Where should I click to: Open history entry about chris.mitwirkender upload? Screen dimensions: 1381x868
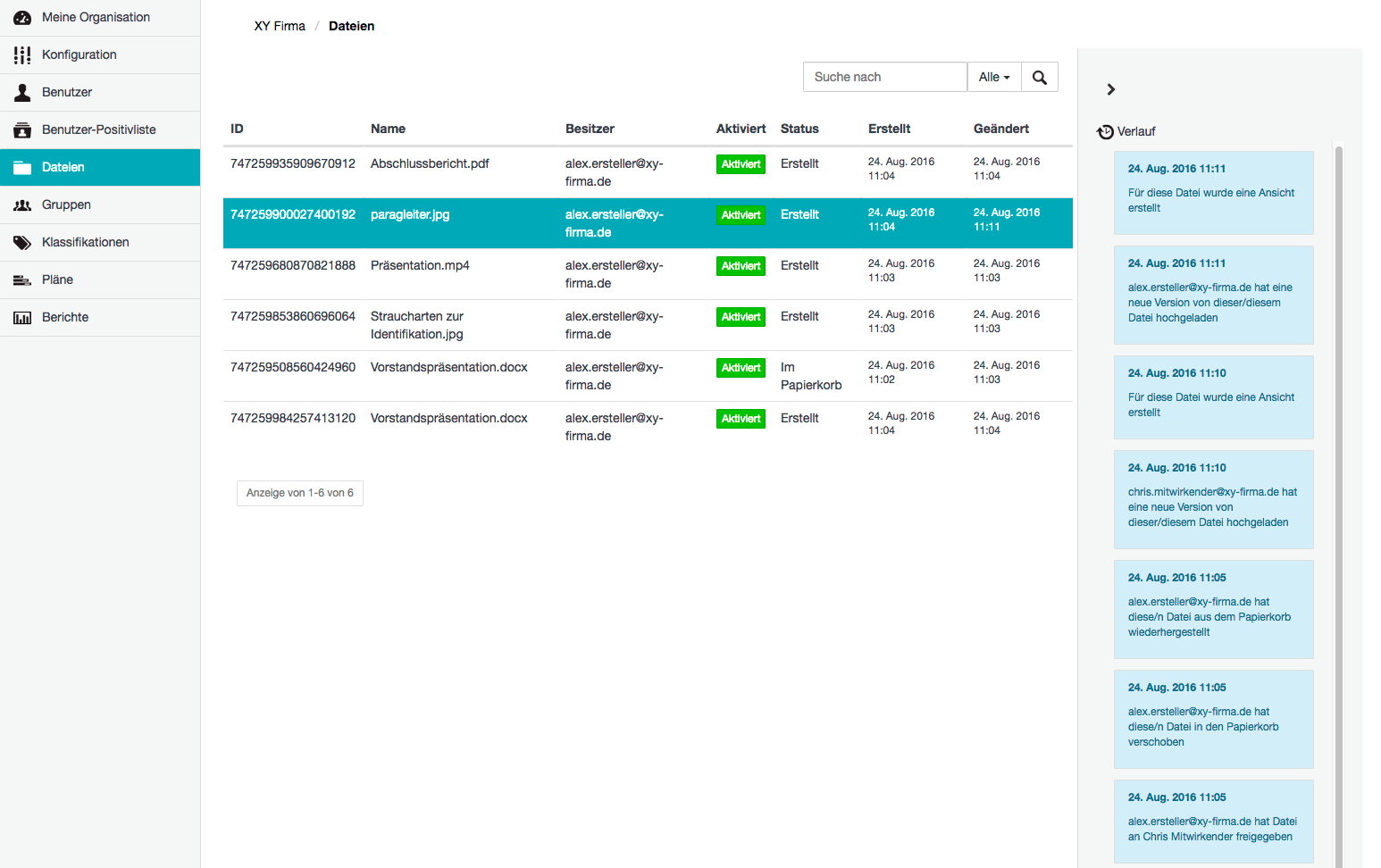(x=1213, y=499)
